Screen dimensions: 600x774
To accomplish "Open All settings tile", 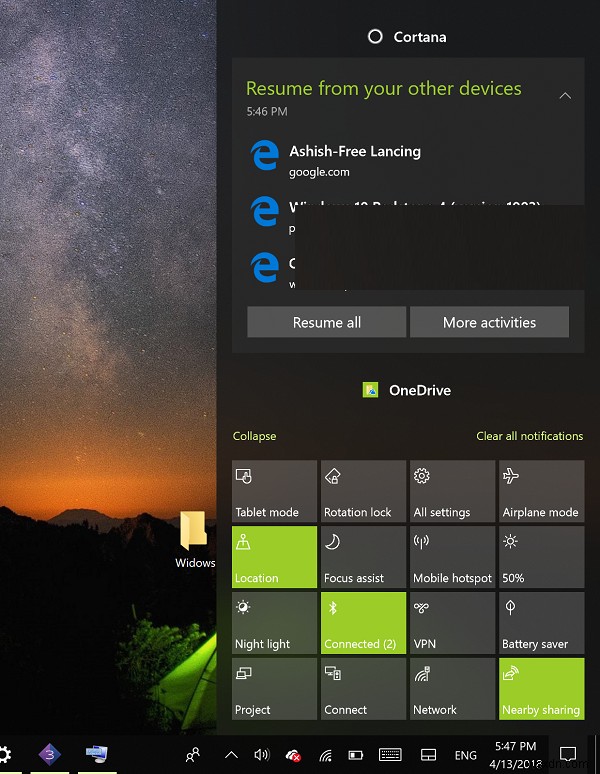I will click(452, 491).
